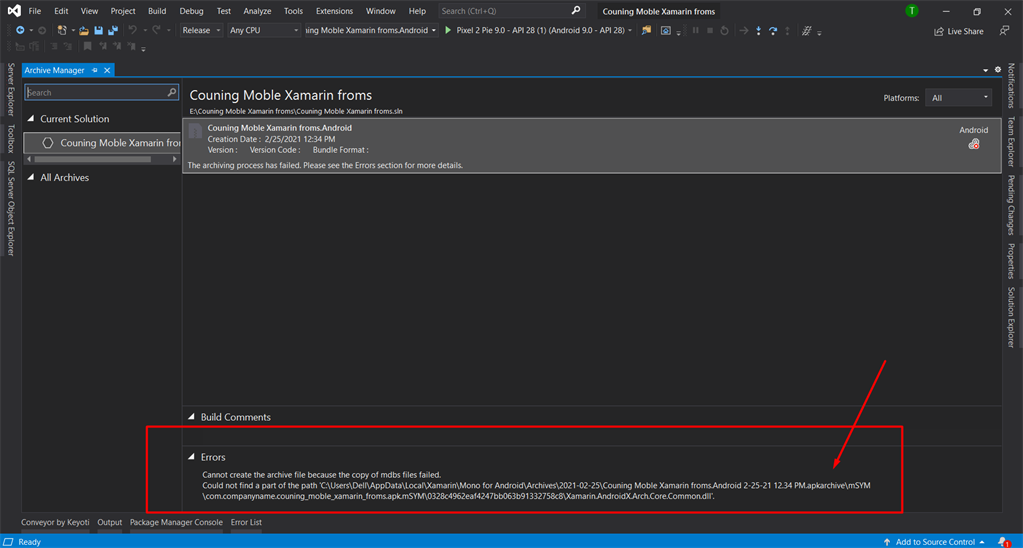Click the Find in Files icon

point(646,30)
